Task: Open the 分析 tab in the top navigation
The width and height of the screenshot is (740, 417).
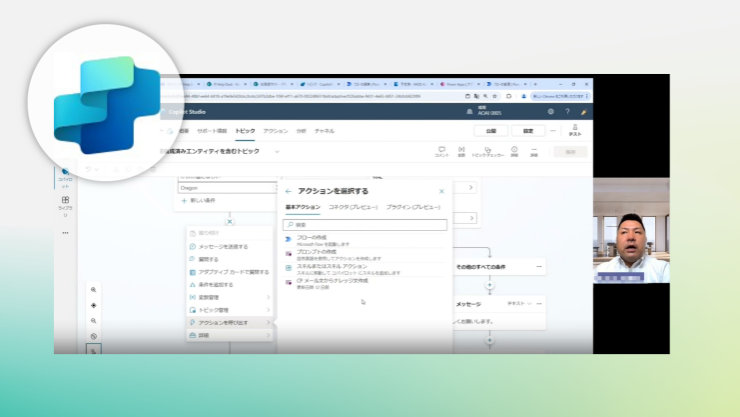Action: (x=301, y=131)
